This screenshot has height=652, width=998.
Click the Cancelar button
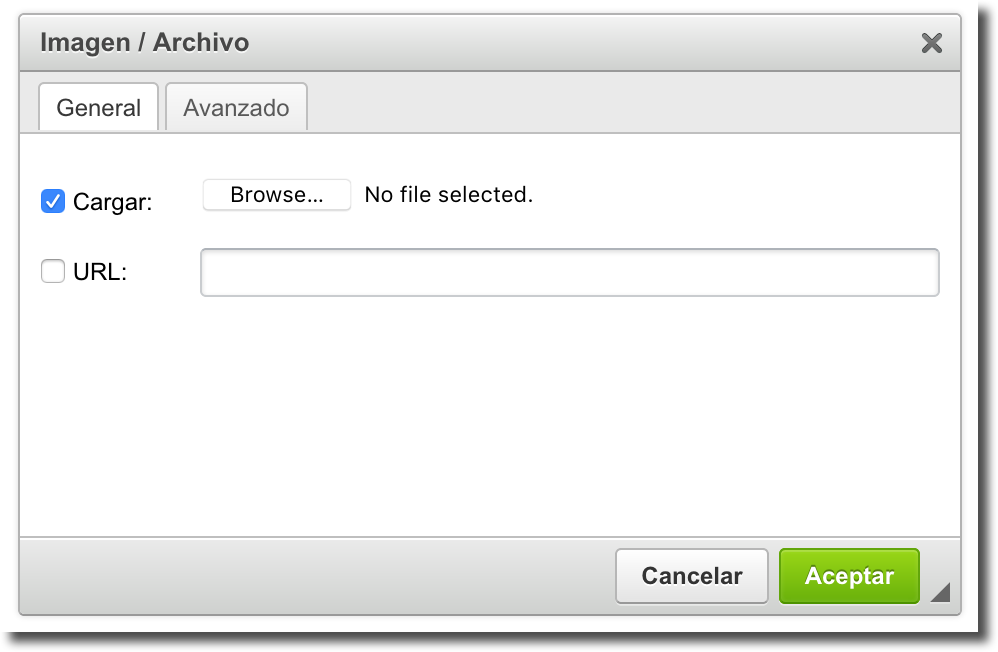(691, 576)
